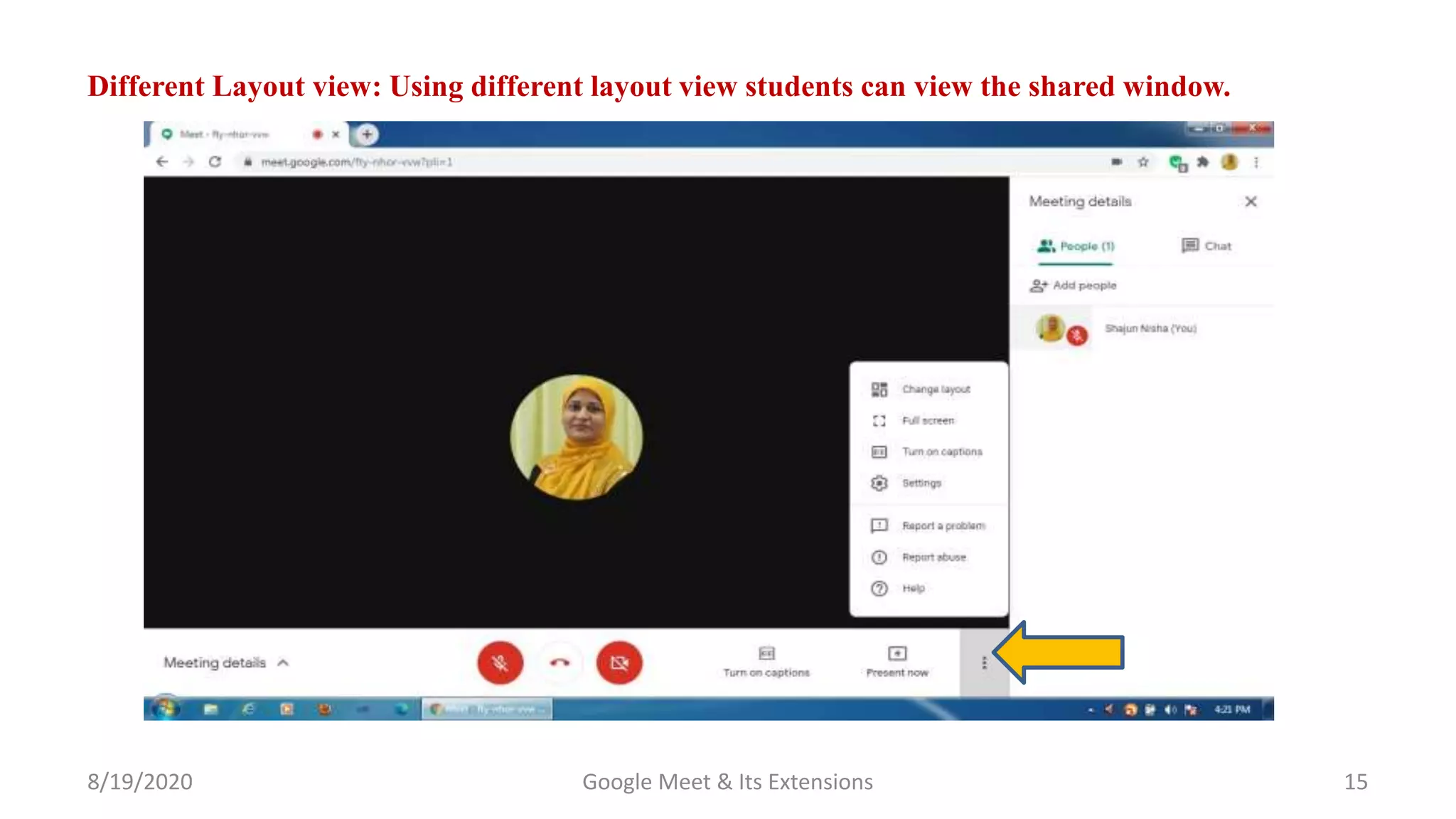Select Turn on captions menu entry

point(928,451)
